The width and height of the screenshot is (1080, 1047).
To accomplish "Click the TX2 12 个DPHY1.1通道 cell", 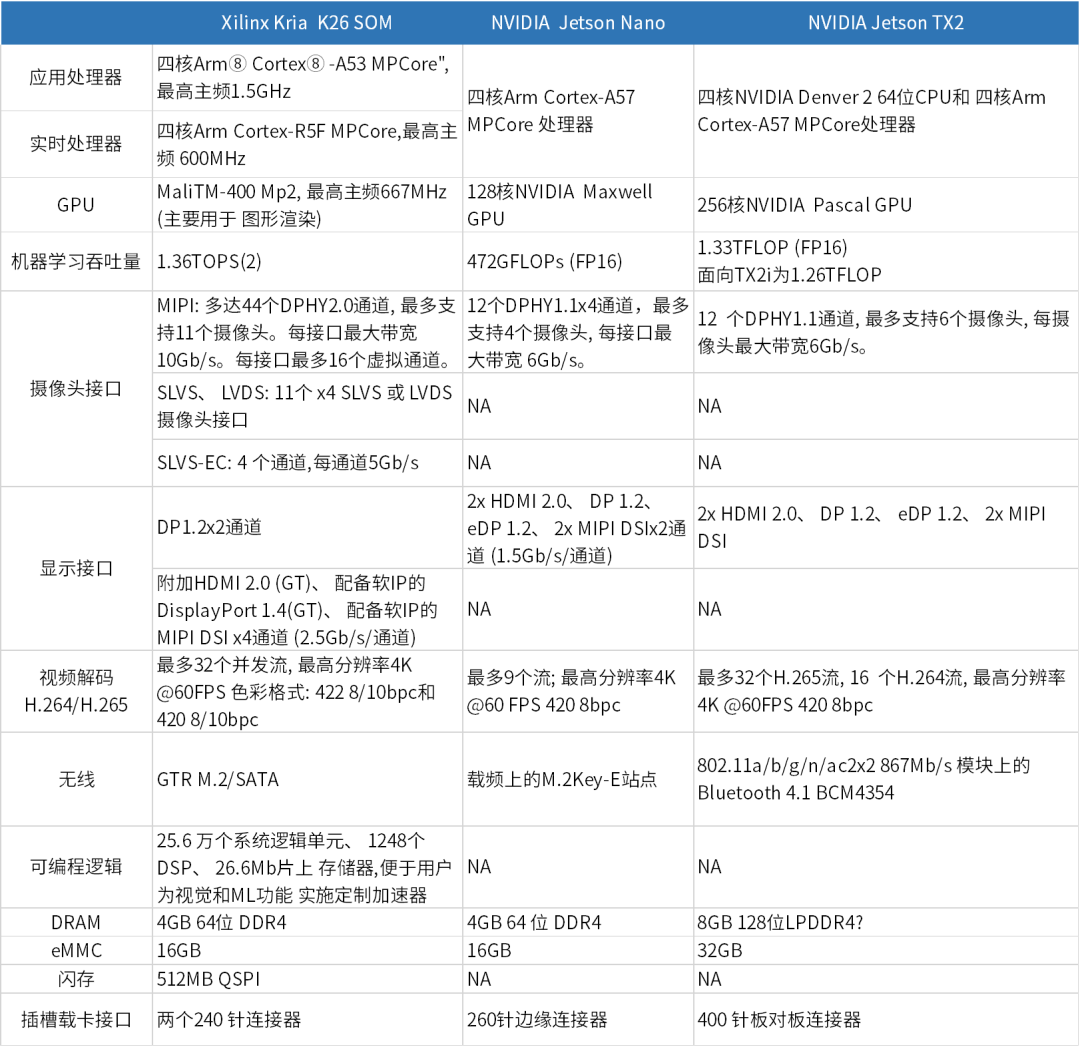I will [886, 332].
